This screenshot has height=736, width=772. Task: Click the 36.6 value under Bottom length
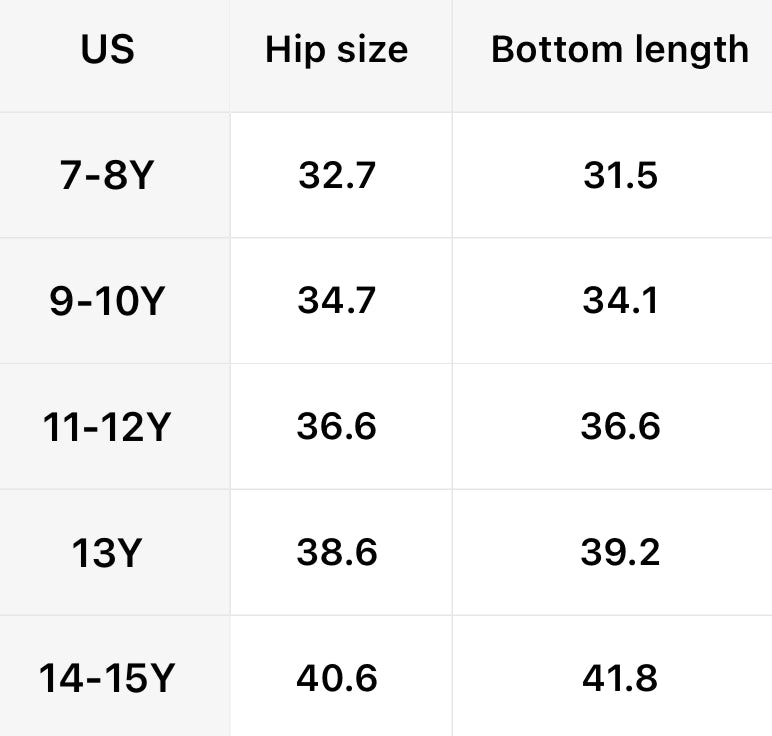tap(620, 427)
